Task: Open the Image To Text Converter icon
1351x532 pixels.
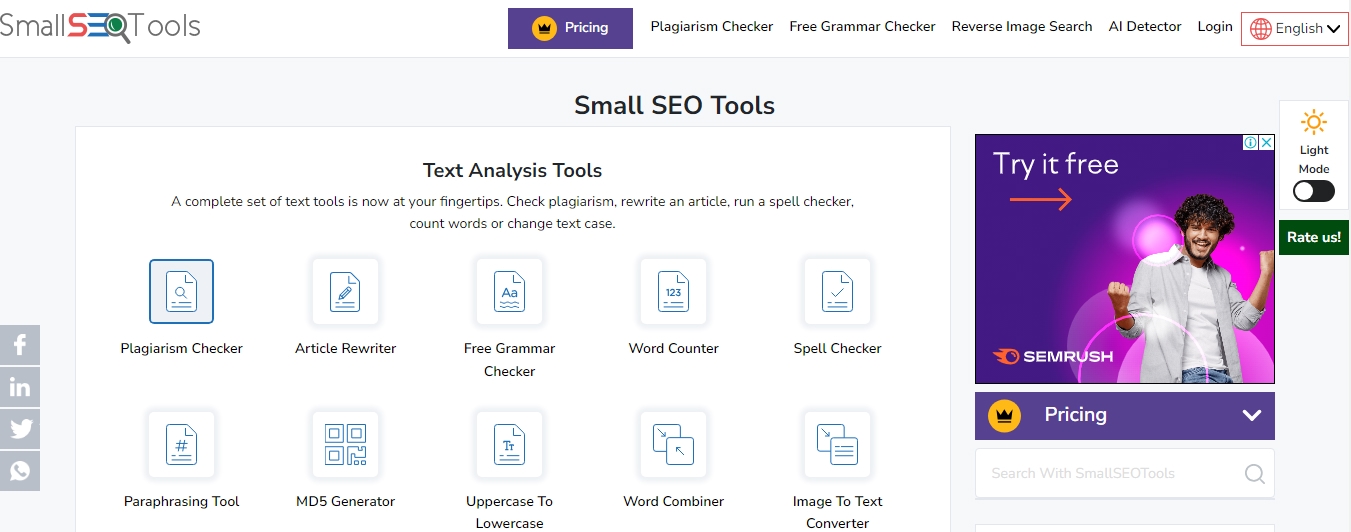Action: 837,444
